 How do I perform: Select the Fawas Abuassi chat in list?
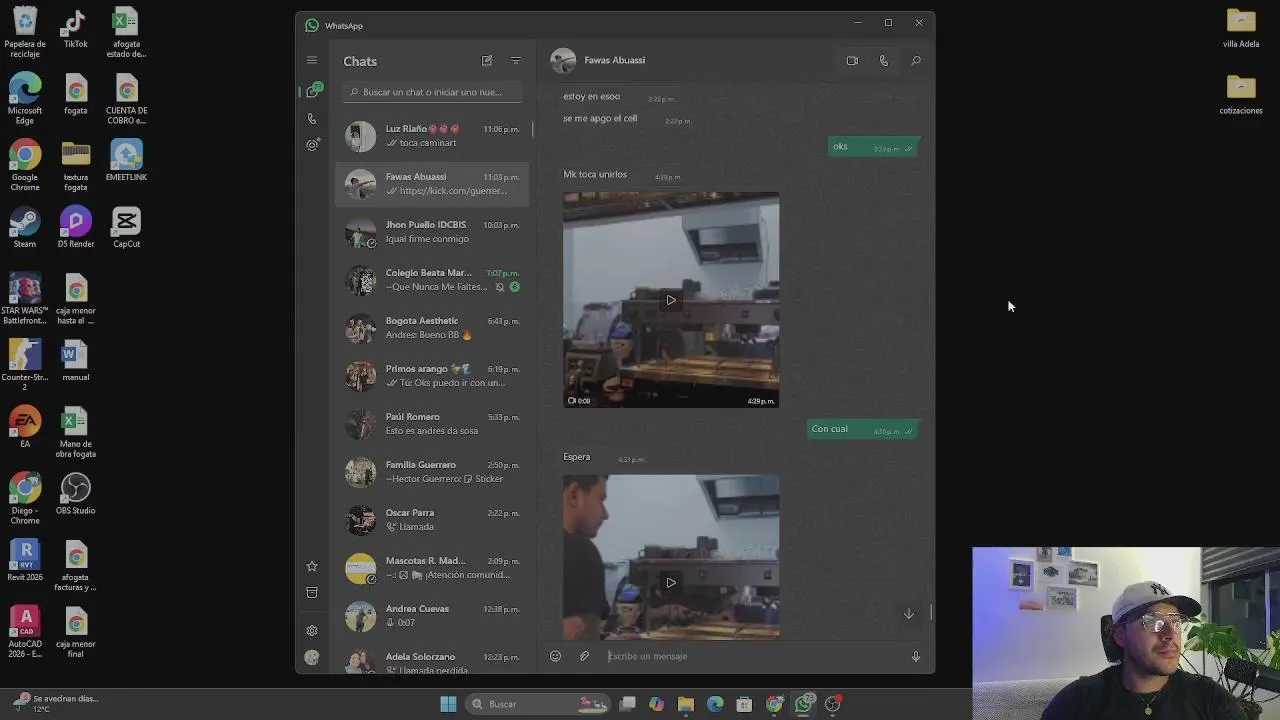pos(432,184)
